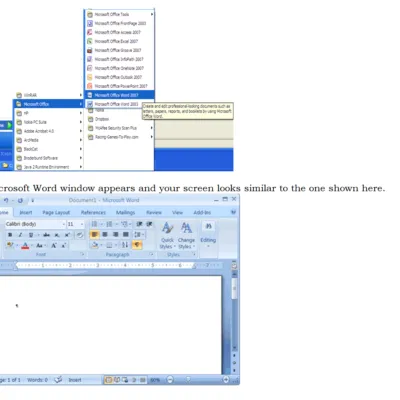The width and height of the screenshot is (400, 400).
Task: Apply Strikethrough formatting
Action: (46, 235)
